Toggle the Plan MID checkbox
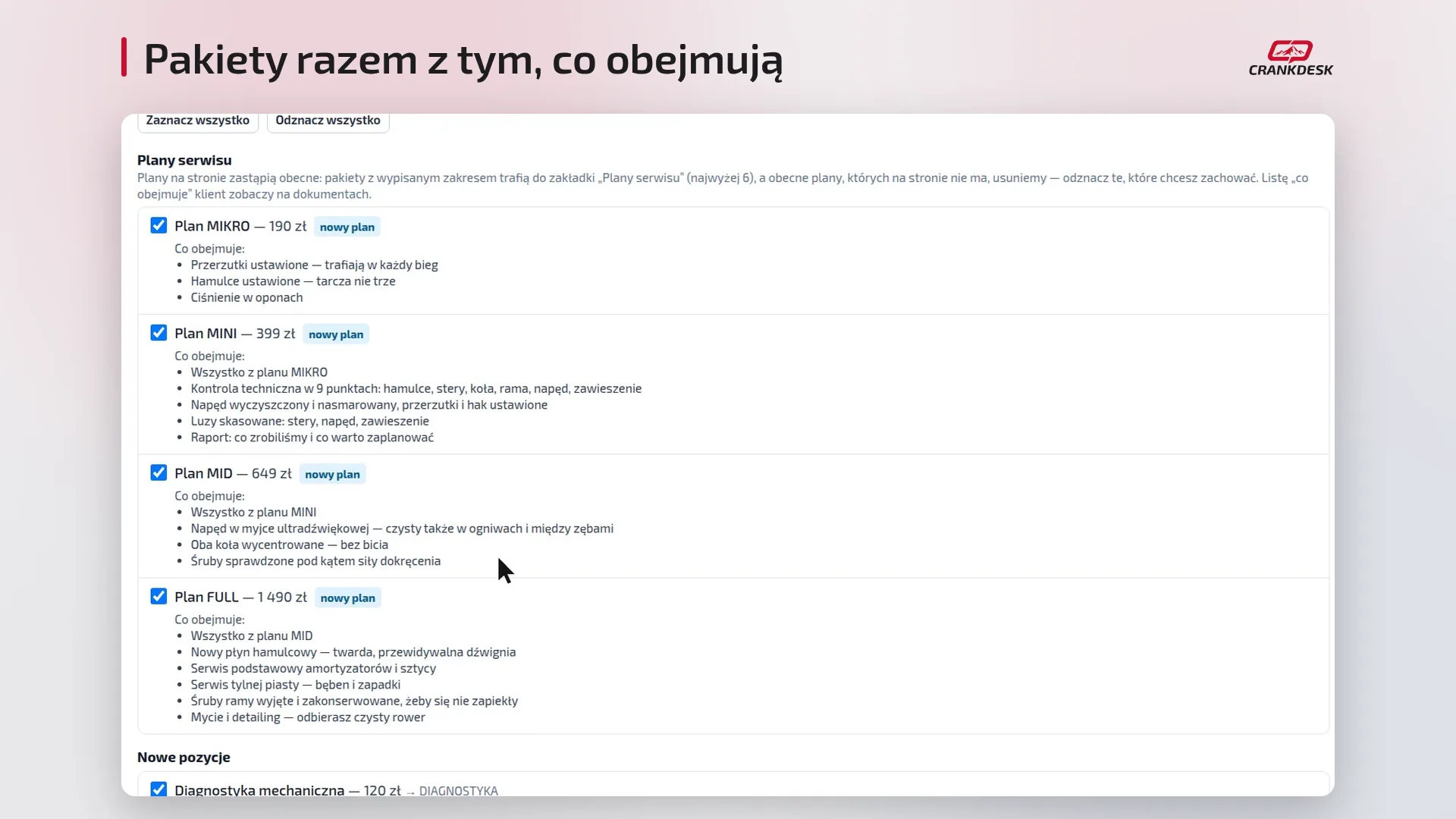This screenshot has width=1456, height=819. pos(158,472)
